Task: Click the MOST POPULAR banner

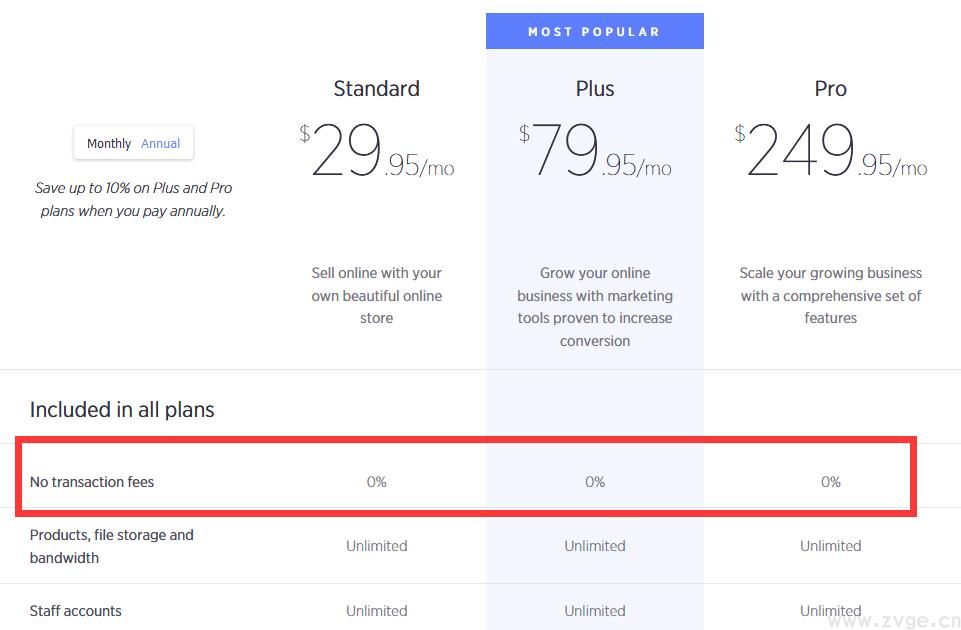Action: [x=594, y=30]
